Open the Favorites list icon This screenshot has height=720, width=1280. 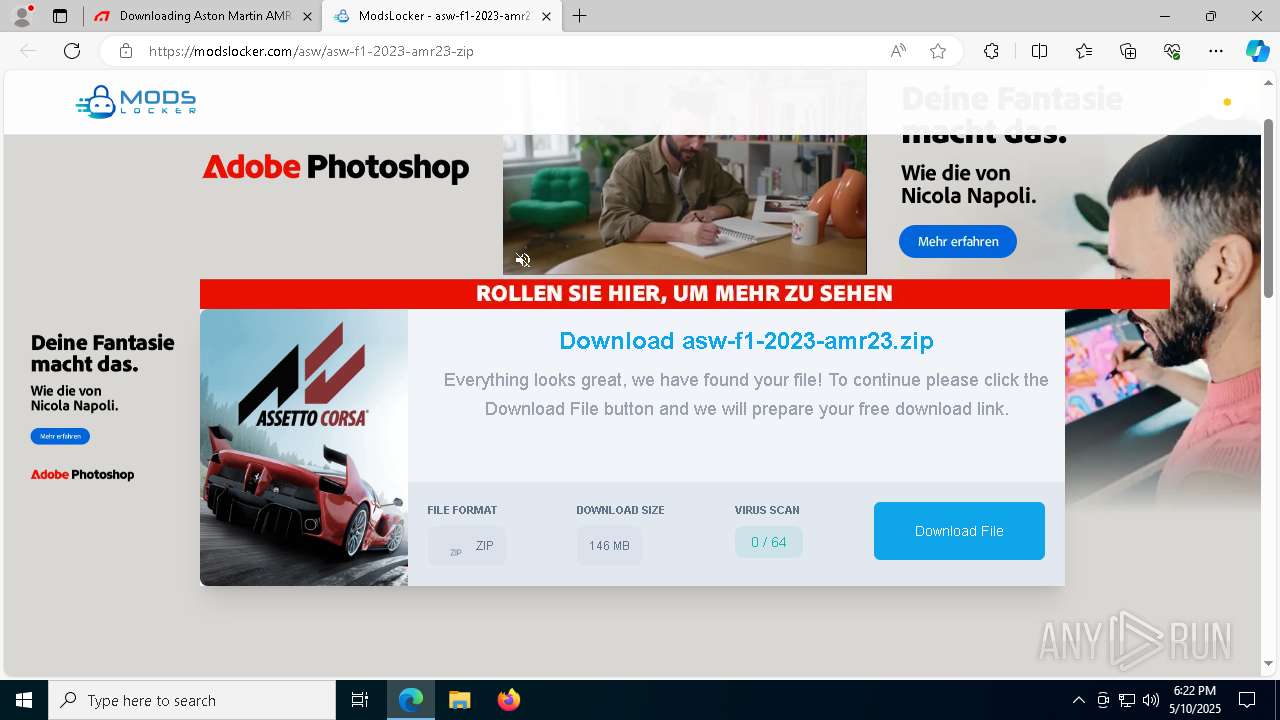1084,51
